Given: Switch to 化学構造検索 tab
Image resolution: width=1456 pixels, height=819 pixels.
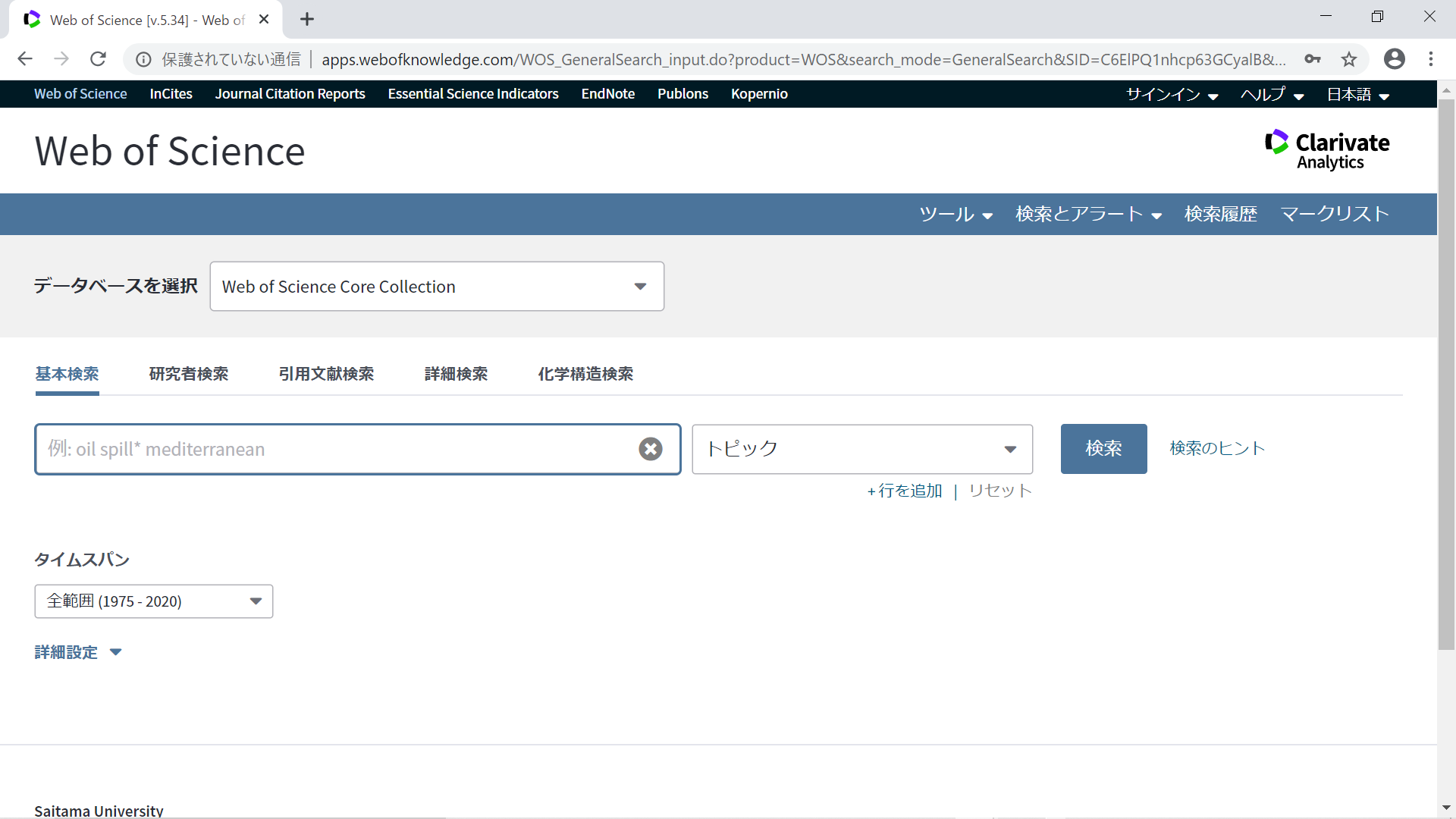Looking at the screenshot, I should coord(585,374).
